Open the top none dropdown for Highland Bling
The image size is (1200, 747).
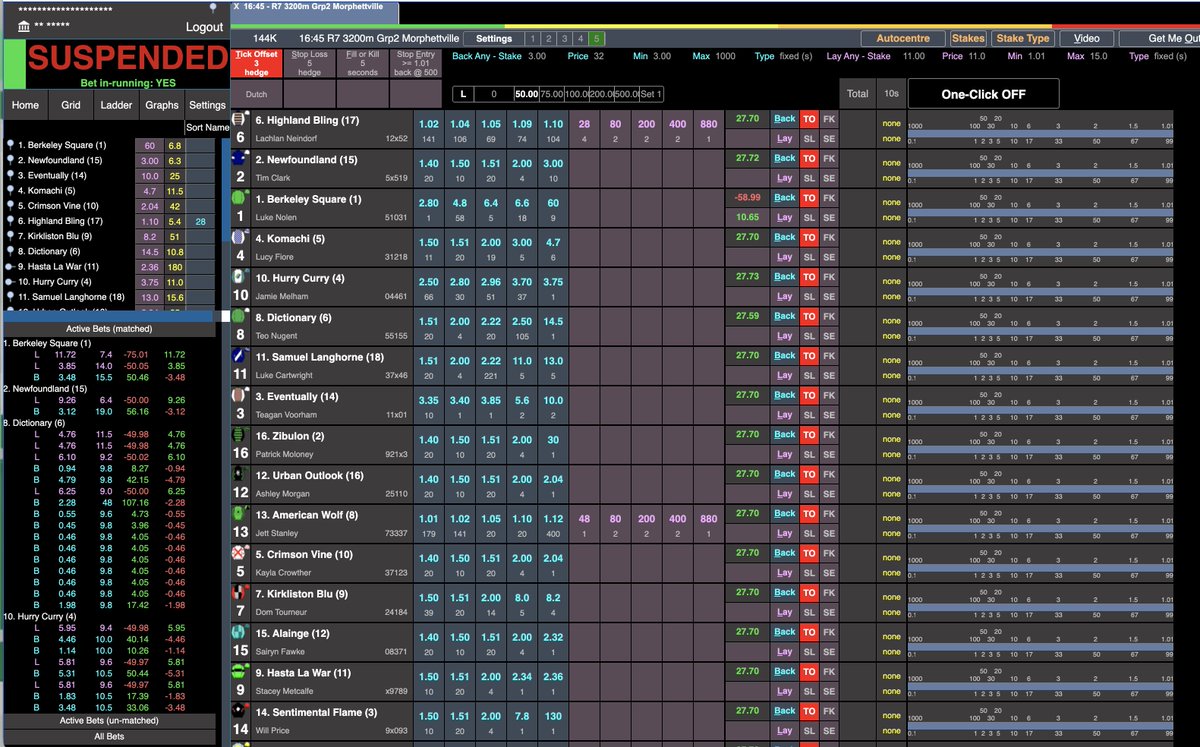coord(891,123)
